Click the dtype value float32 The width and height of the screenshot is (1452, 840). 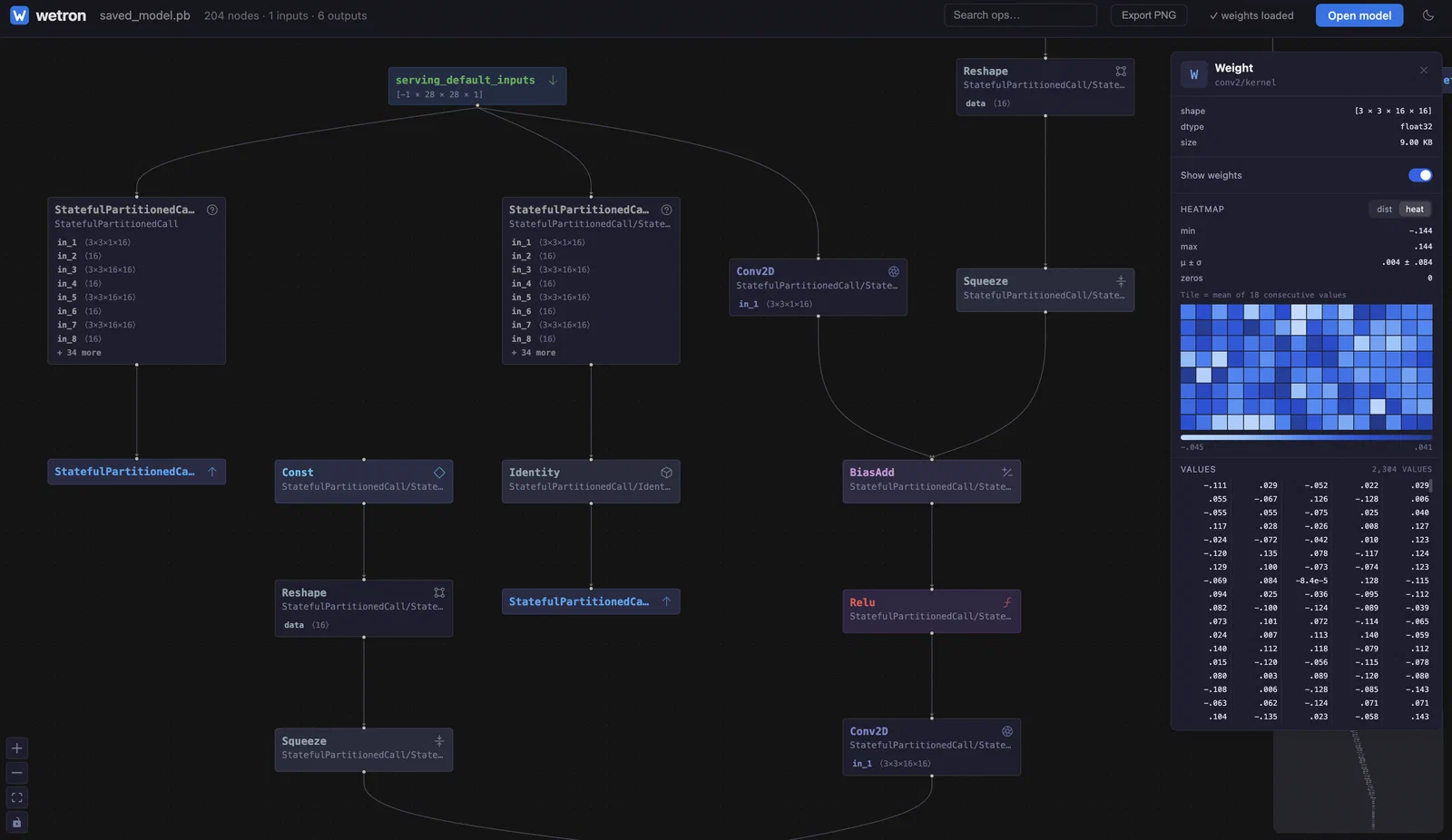[1416, 127]
